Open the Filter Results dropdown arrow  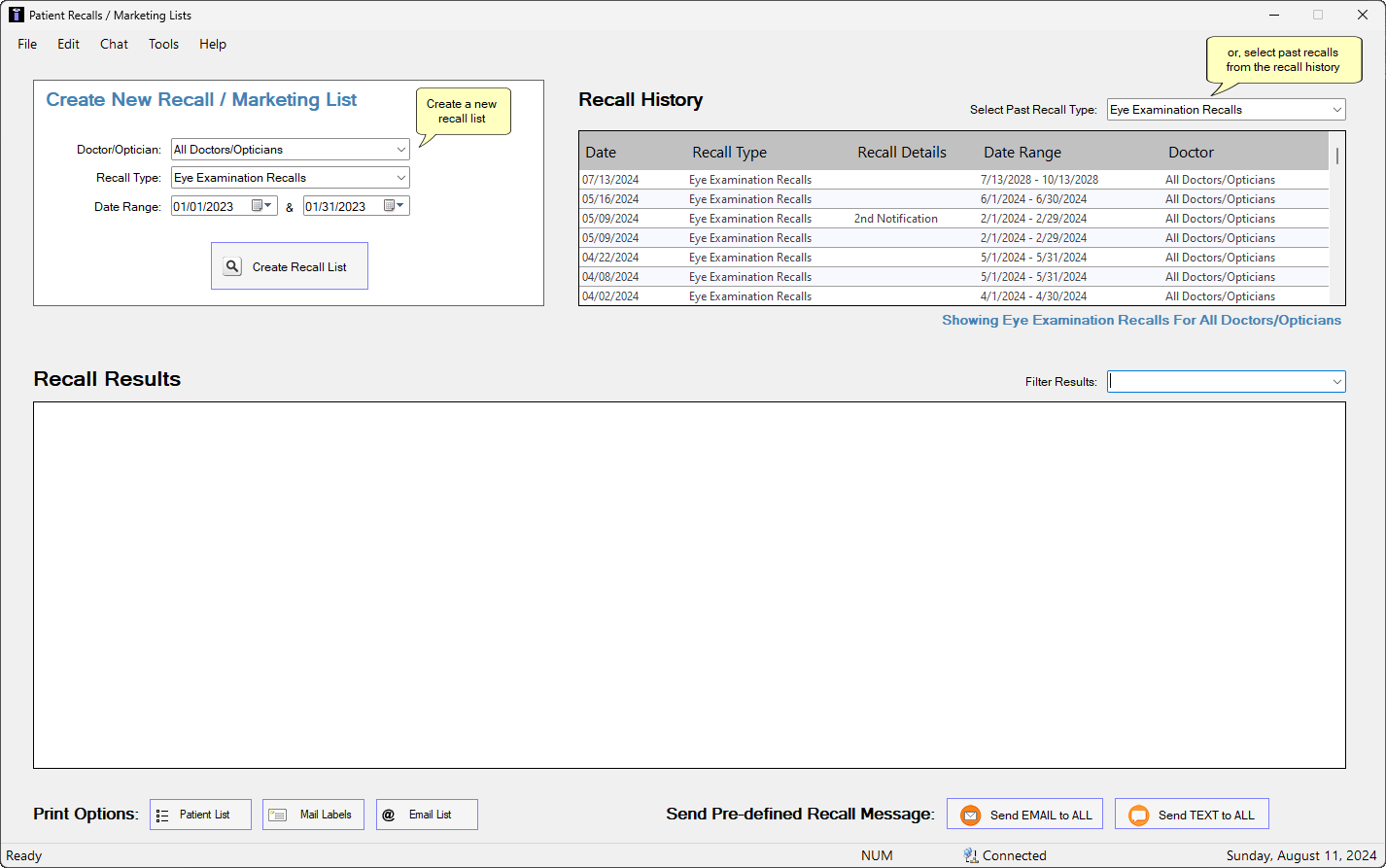[x=1337, y=382]
